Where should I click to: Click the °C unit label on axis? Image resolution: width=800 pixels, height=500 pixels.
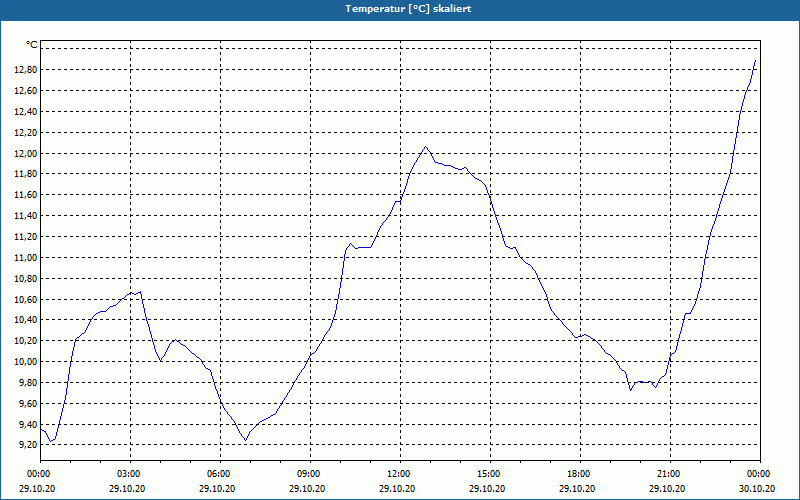(31, 45)
